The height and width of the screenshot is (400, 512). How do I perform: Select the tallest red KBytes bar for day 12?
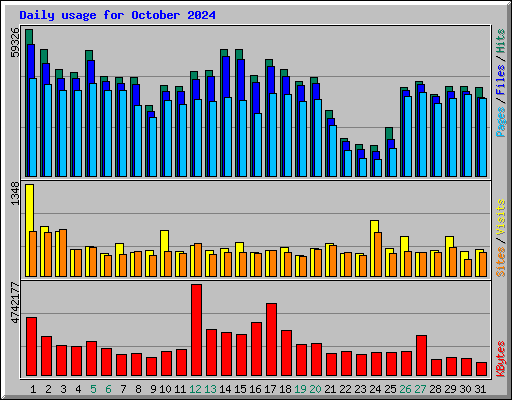[196, 330]
